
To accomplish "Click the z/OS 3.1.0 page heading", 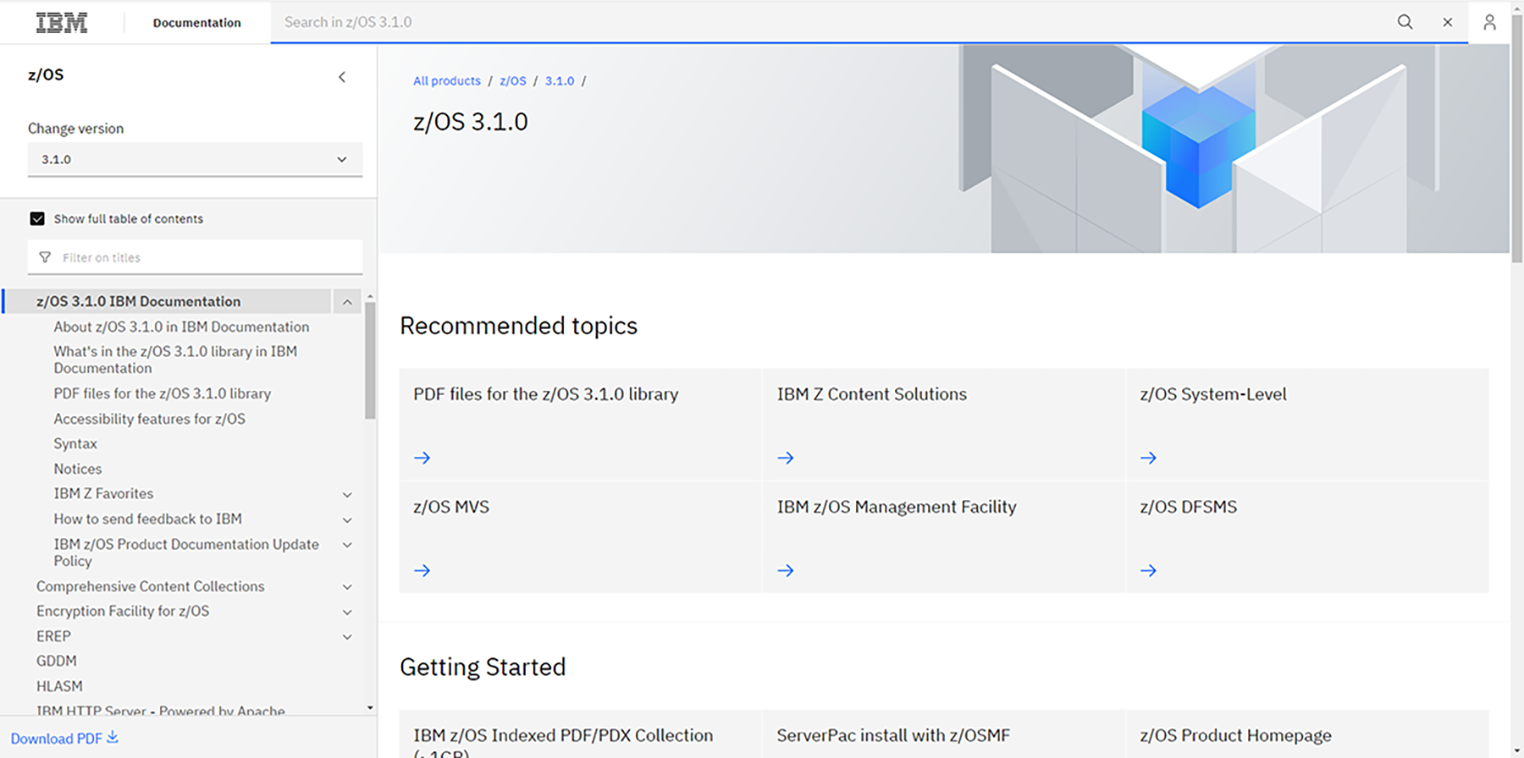I will click(x=470, y=122).
